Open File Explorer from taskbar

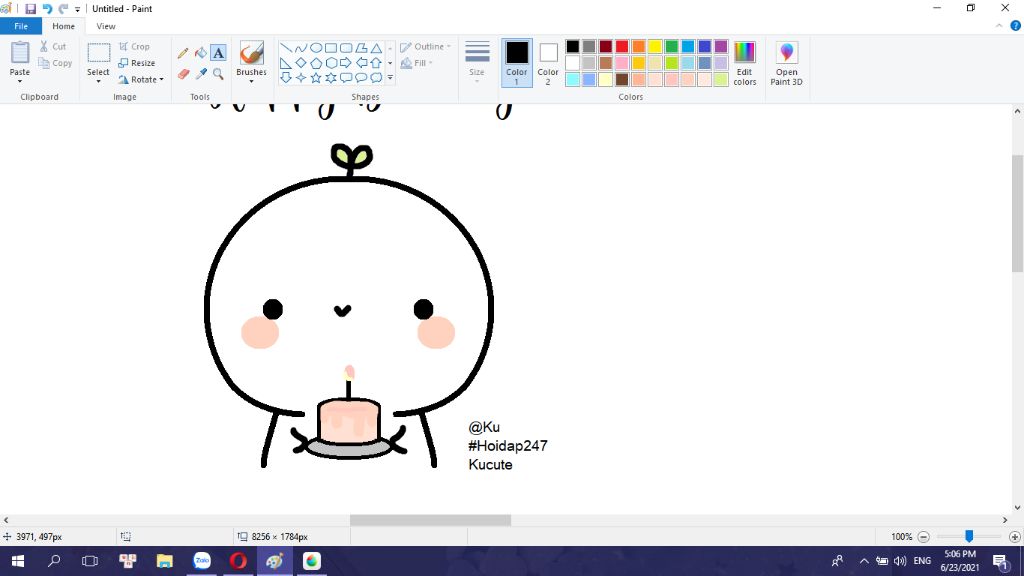pyautogui.click(x=165, y=561)
